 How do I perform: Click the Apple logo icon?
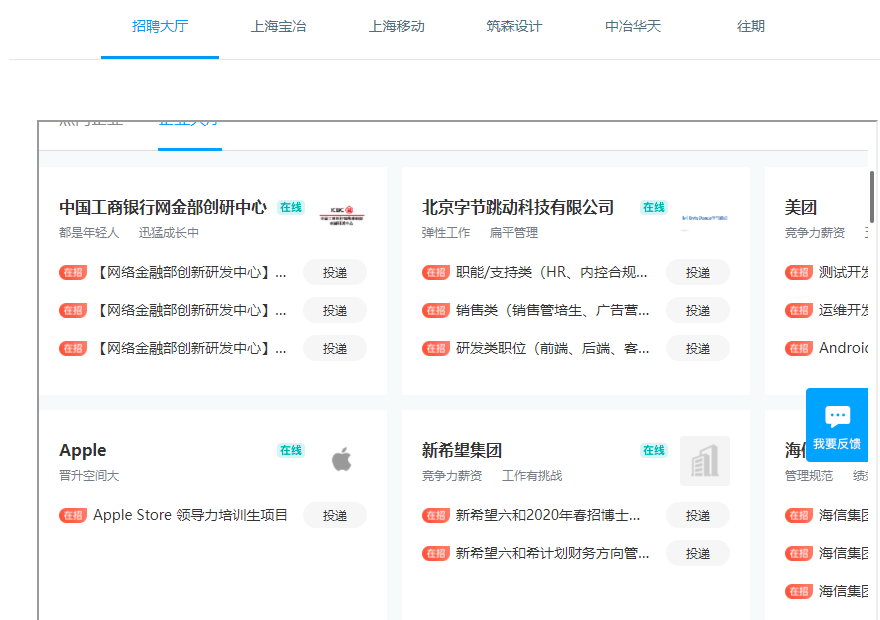tap(342, 460)
